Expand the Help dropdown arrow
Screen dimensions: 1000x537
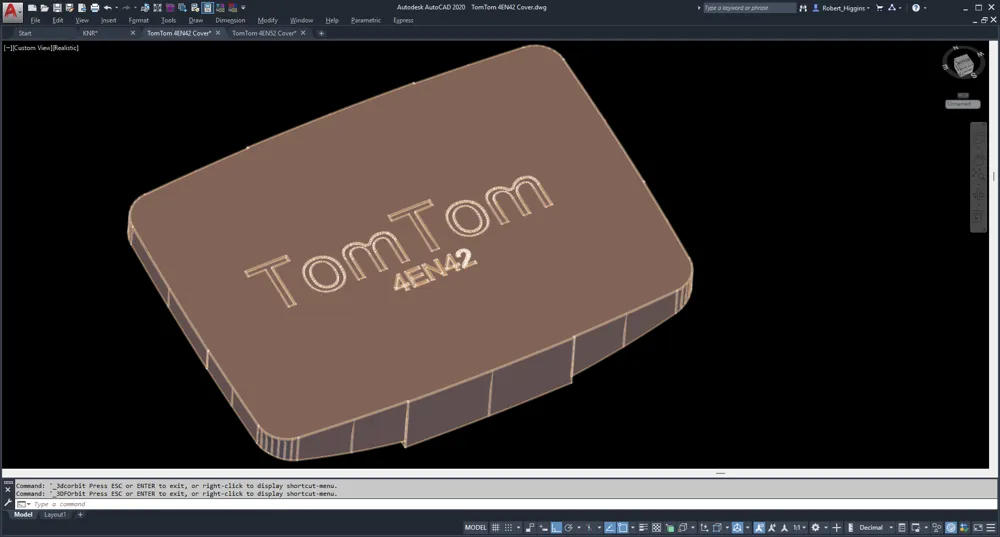(925, 8)
